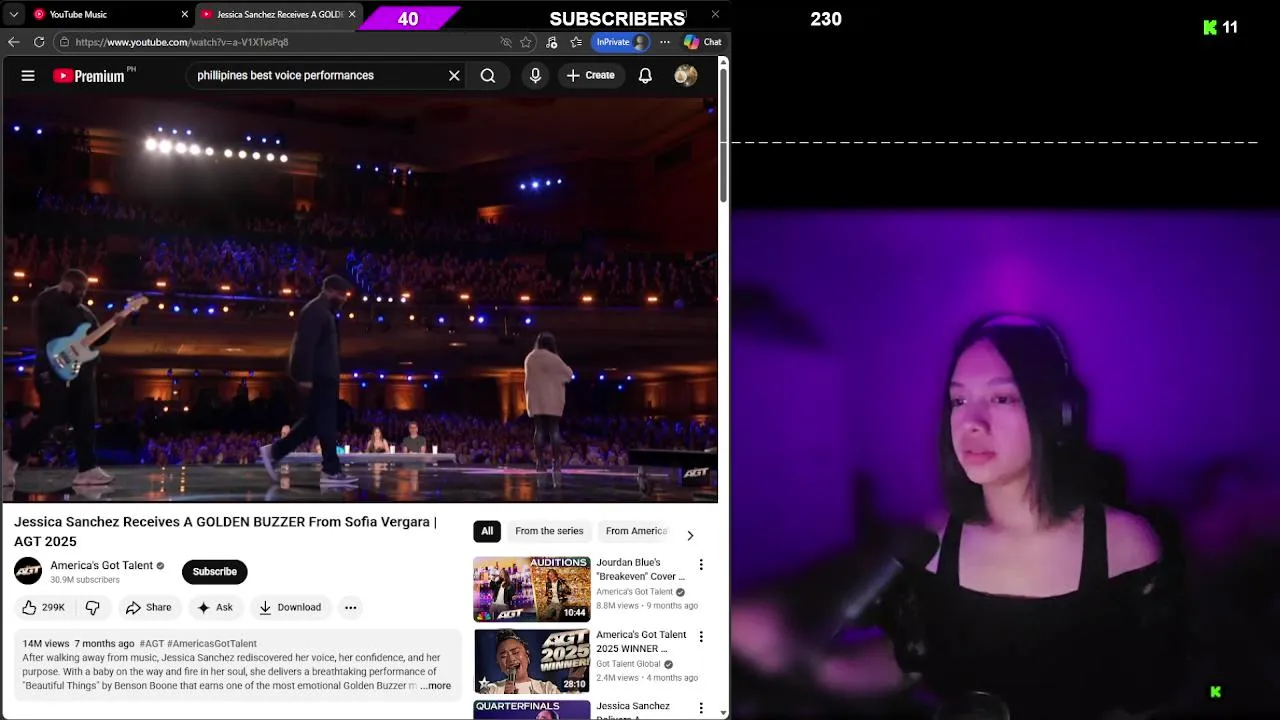Open the Create menu
The width and height of the screenshot is (1280, 720).
590,75
